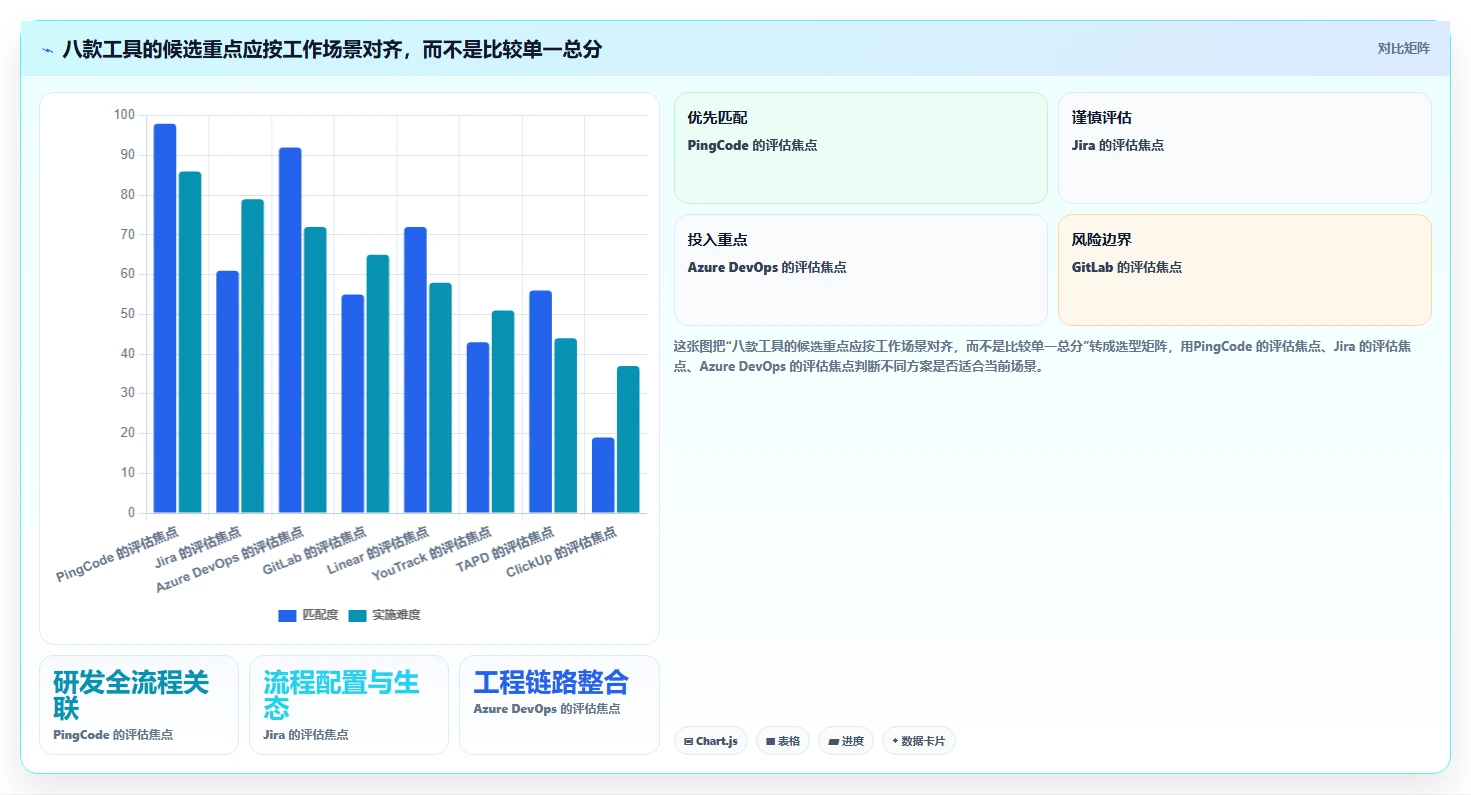The width and height of the screenshot is (1471, 795).
Task: Open the 投入重点 Azure DevOps card
Action: tap(861, 270)
